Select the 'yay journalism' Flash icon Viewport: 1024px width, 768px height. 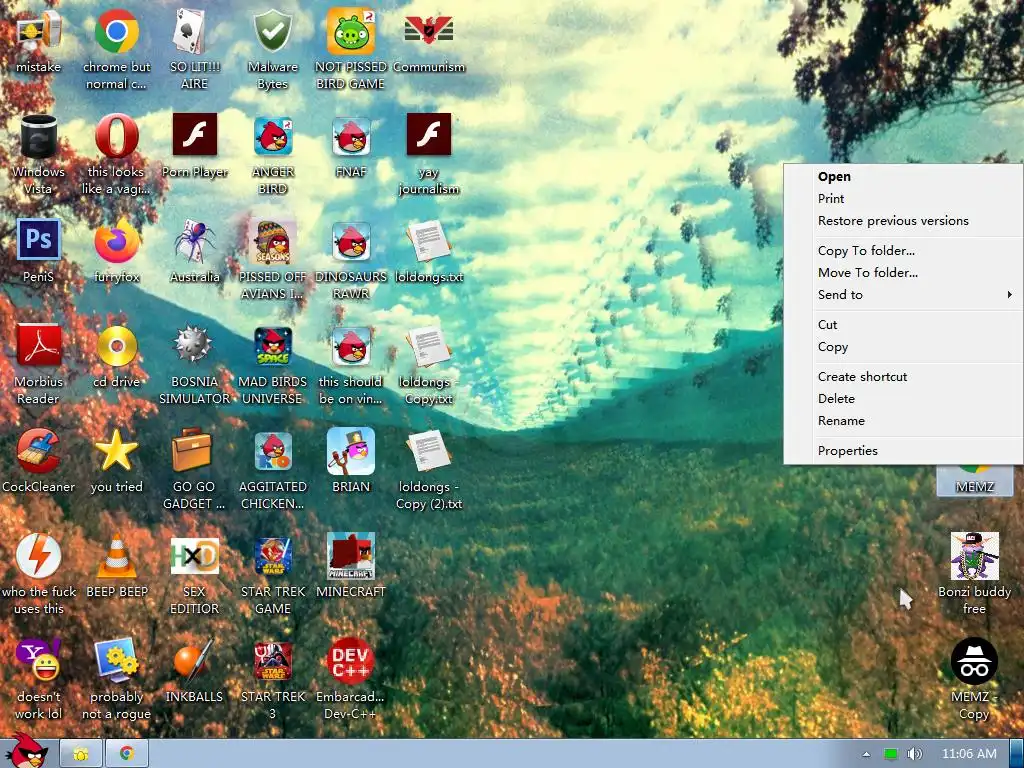[x=429, y=154]
